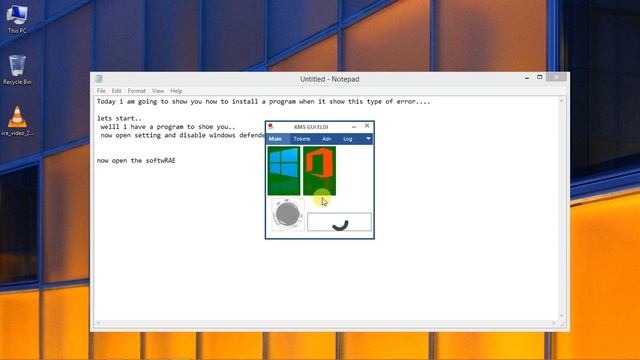This screenshot has height=360, width=640.
Task: Click Notepad horizontal scrollbar right arrow
Action: coord(554,323)
